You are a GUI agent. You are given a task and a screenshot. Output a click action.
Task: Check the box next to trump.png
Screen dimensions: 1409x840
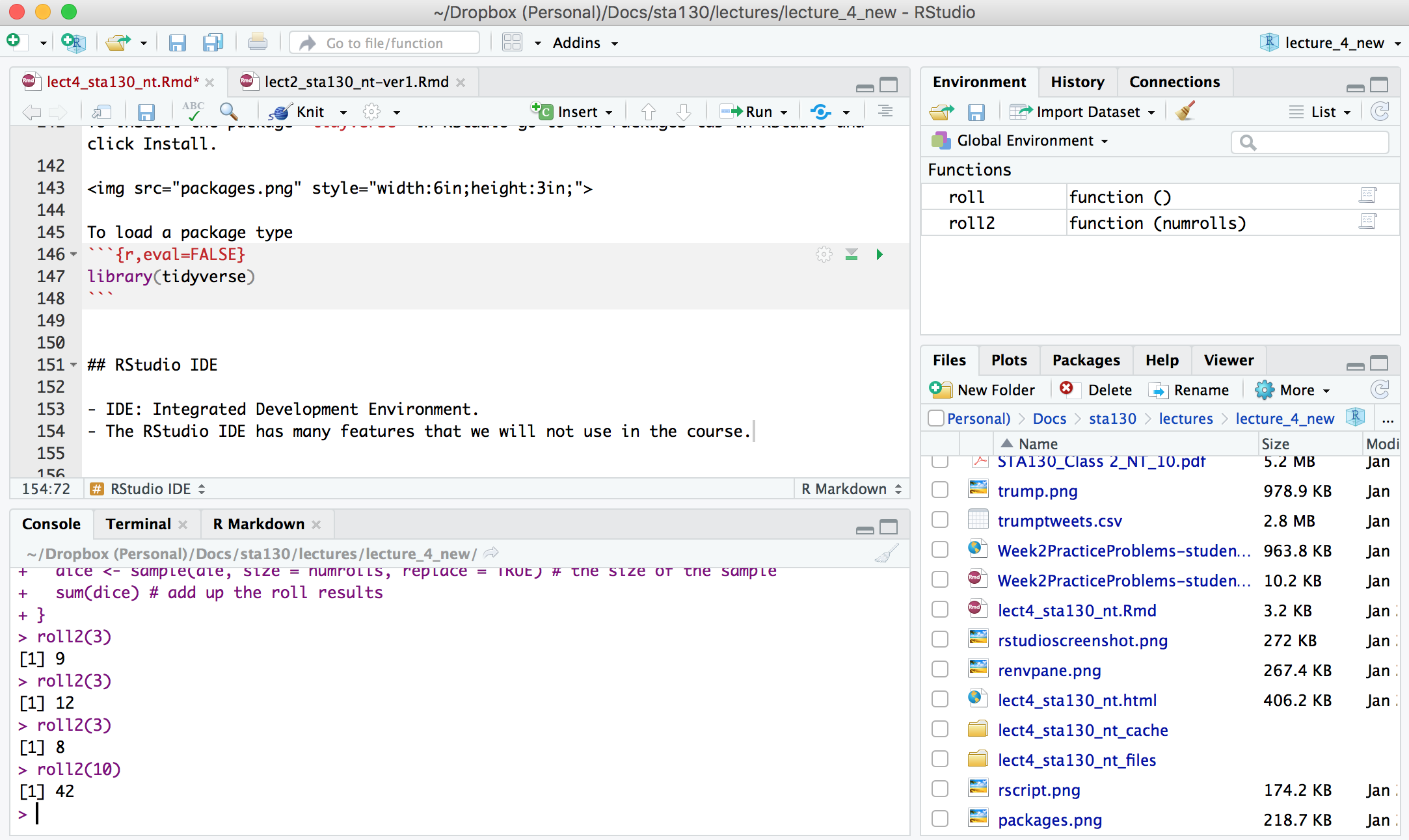(939, 490)
